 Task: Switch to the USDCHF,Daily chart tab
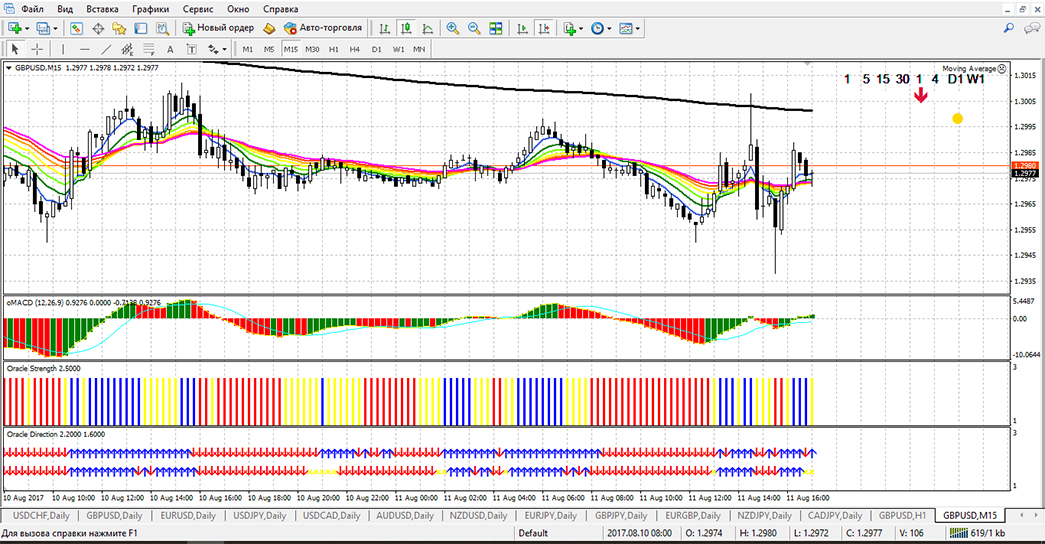[x=41, y=515]
